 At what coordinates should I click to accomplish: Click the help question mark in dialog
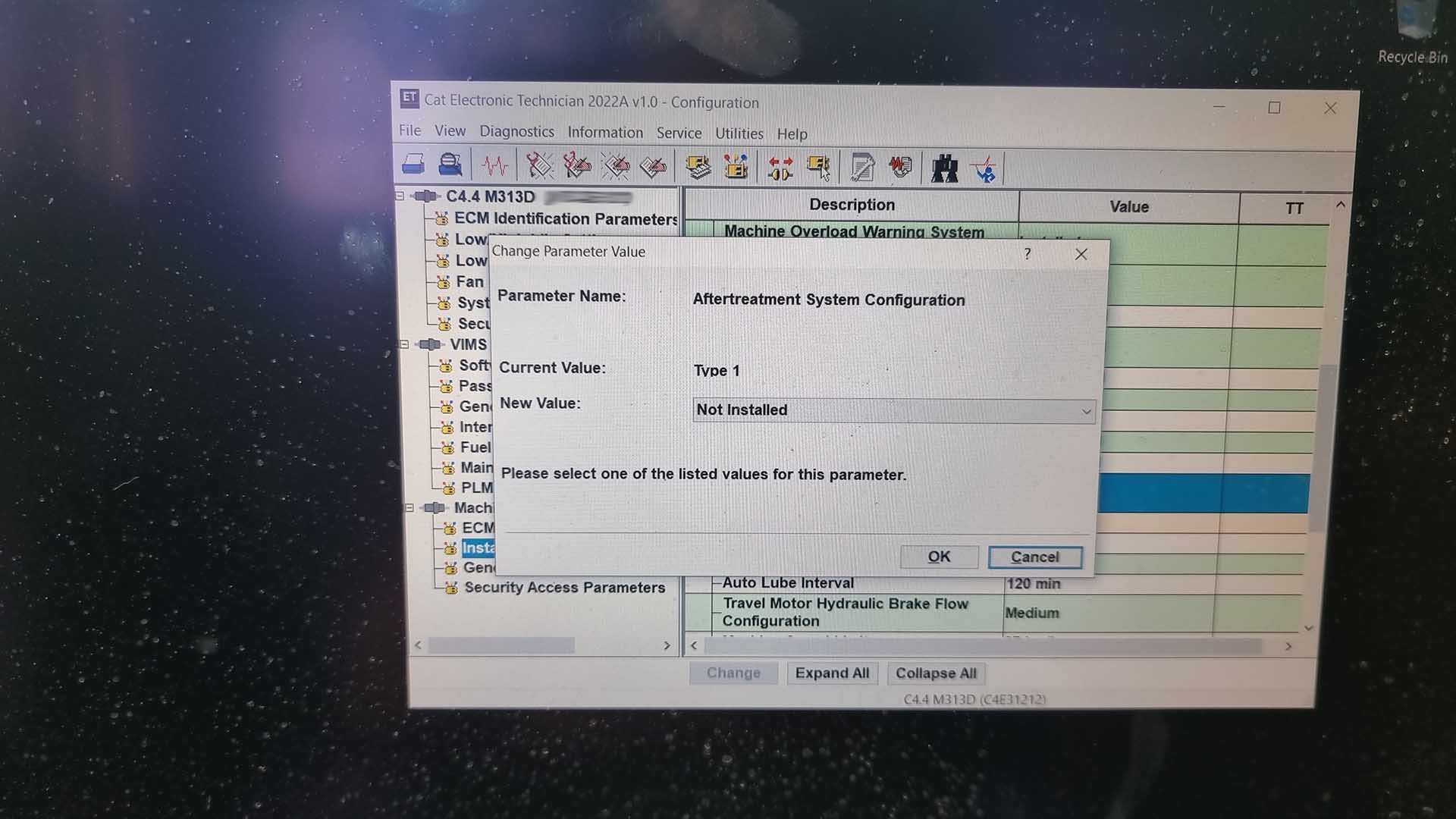tap(1028, 253)
